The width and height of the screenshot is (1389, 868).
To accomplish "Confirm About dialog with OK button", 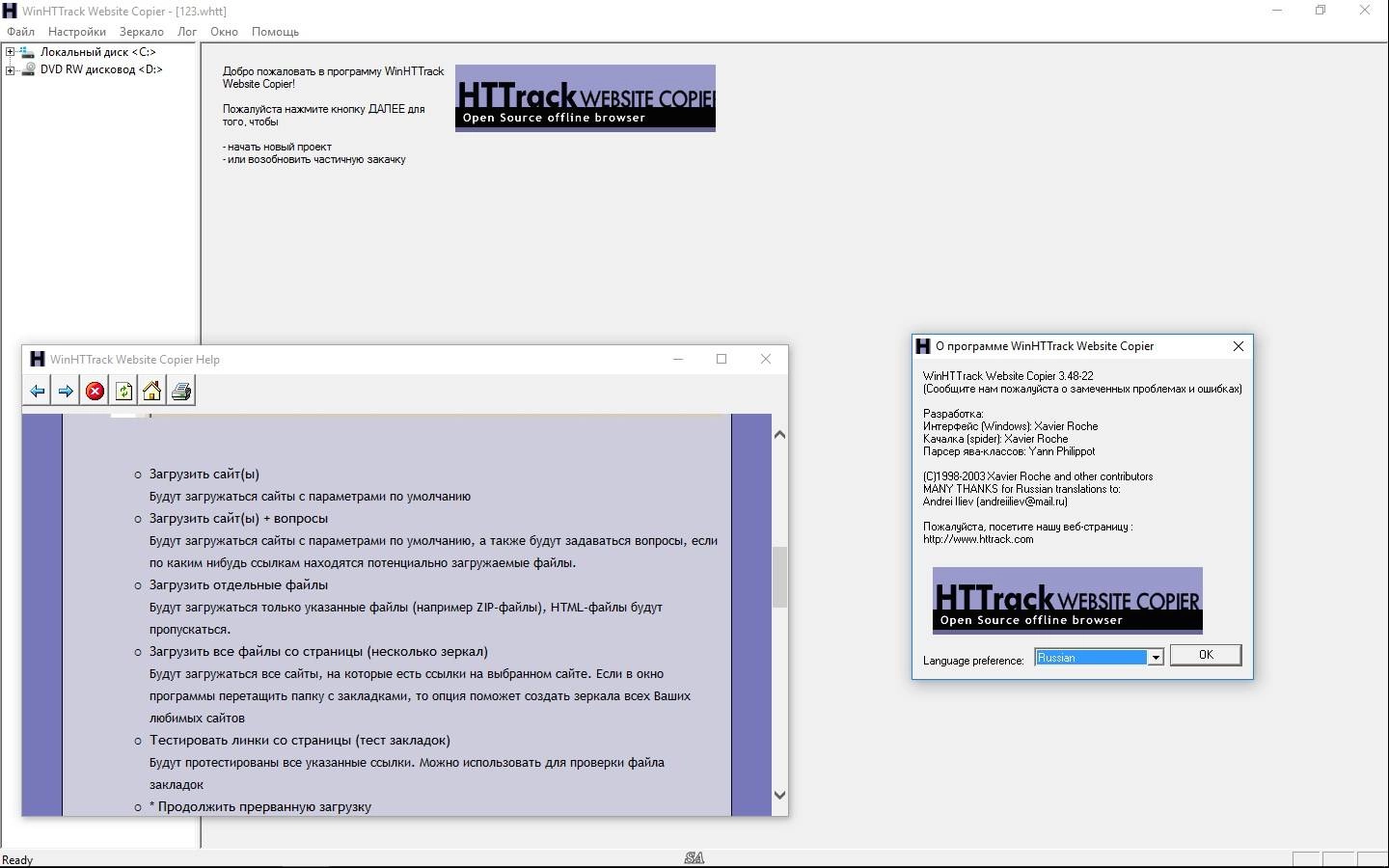I will (x=1206, y=655).
